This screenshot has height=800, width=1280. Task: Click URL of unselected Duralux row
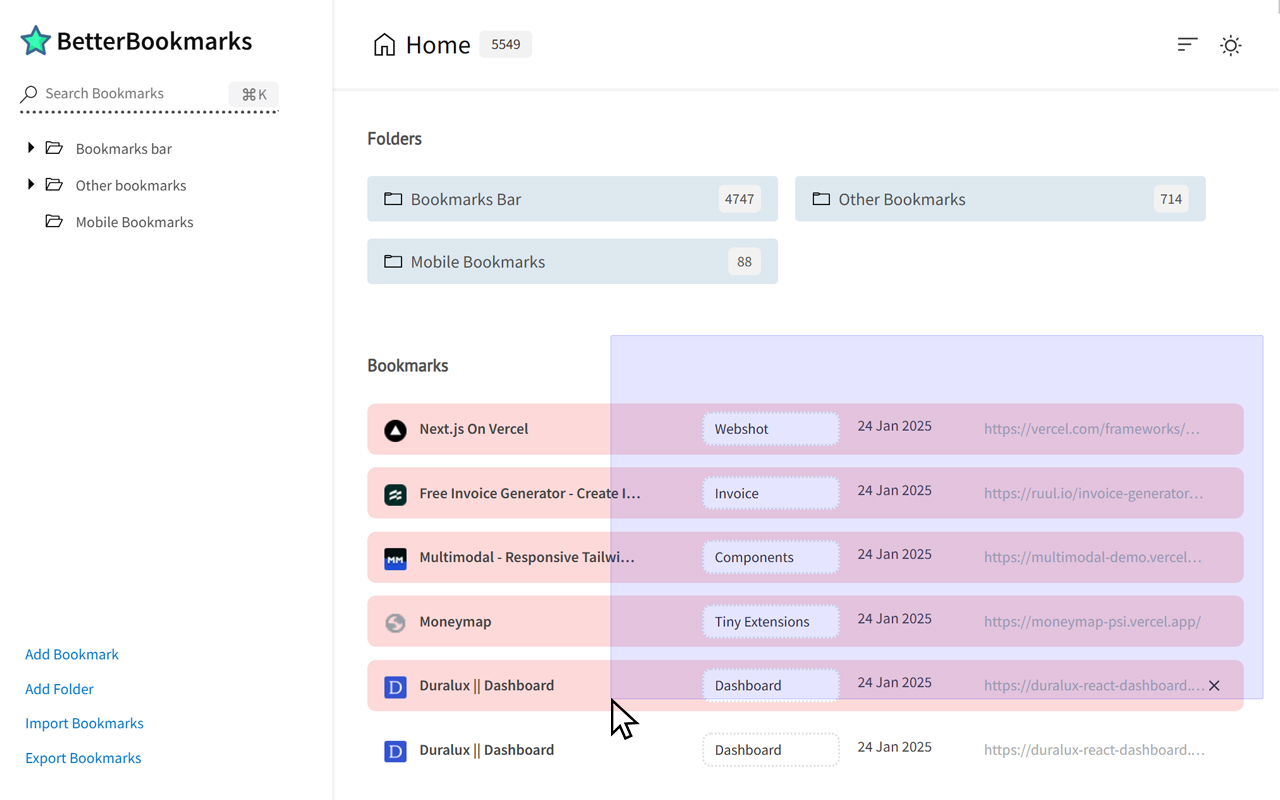1094,750
